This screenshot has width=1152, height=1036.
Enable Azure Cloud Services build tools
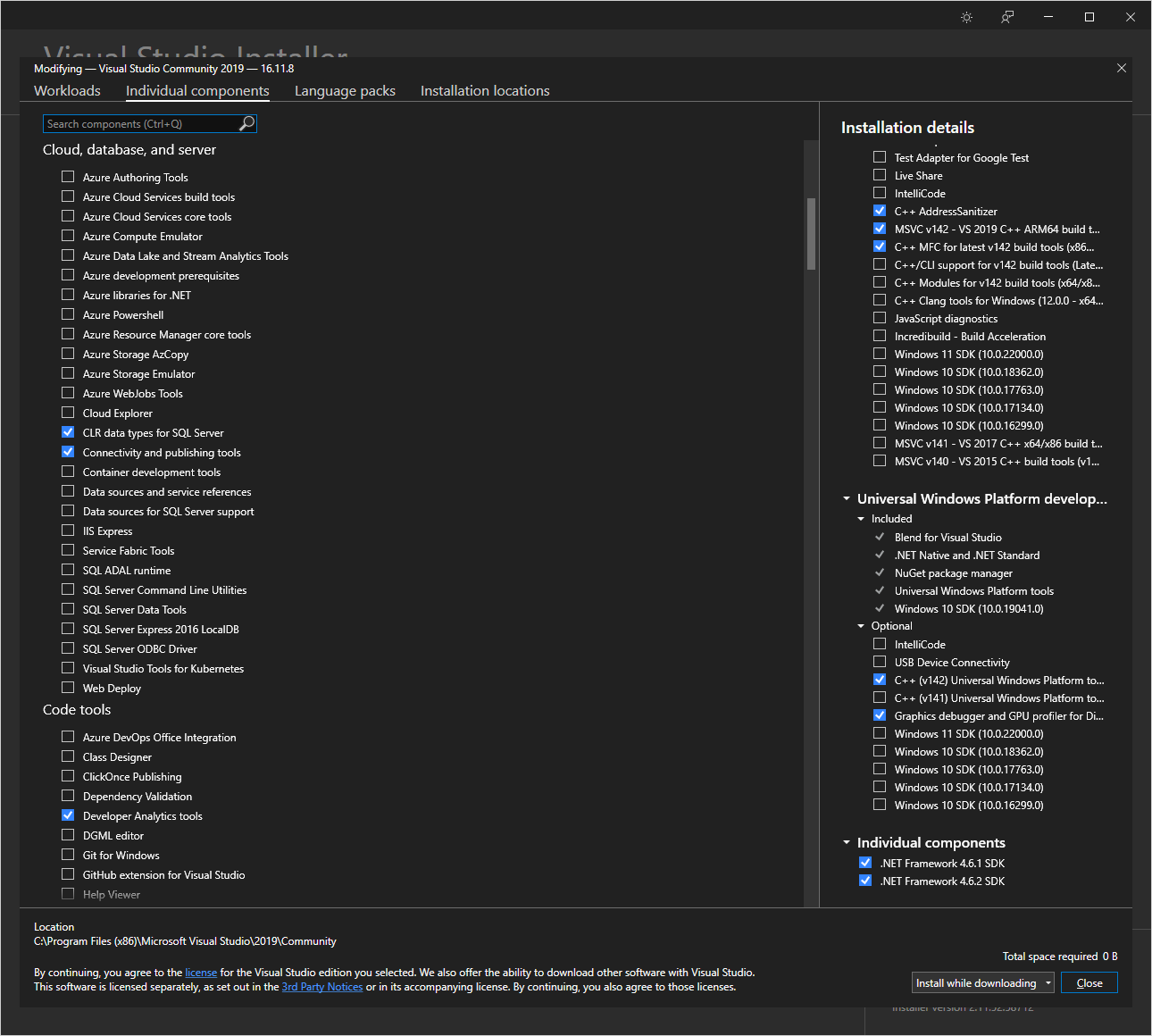tap(68, 196)
